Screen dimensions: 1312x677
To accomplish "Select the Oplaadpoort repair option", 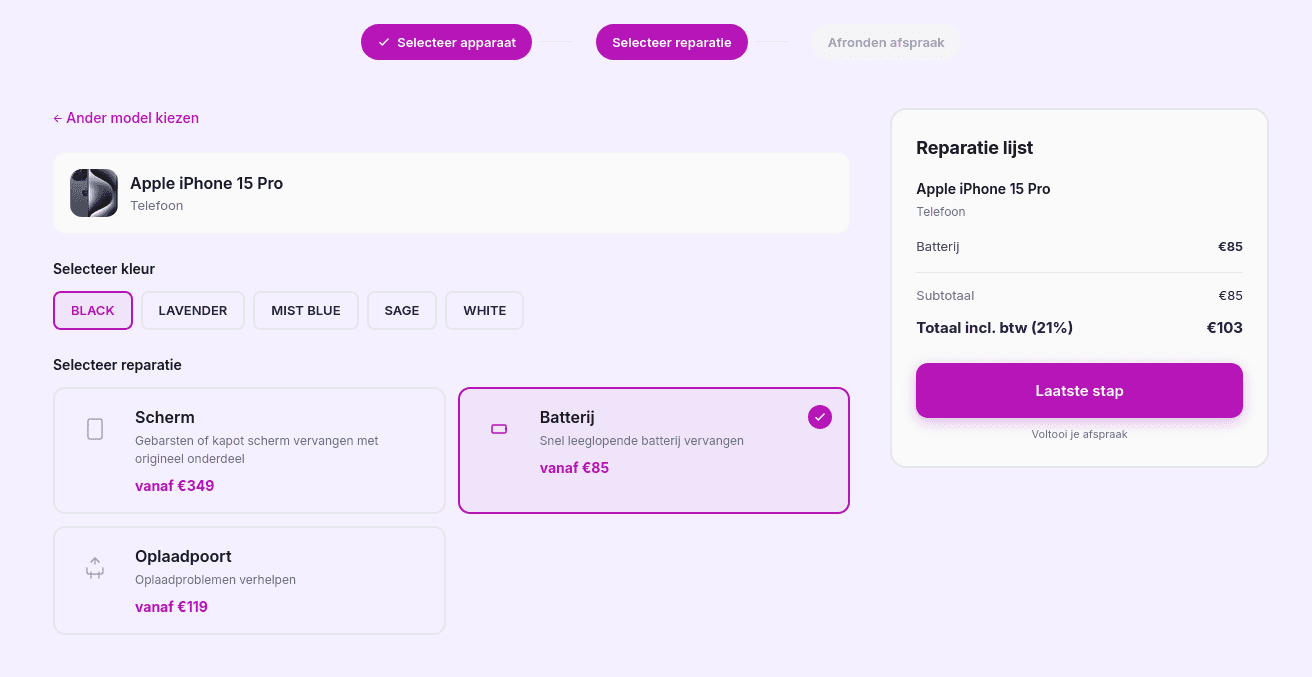I will (249, 580).
